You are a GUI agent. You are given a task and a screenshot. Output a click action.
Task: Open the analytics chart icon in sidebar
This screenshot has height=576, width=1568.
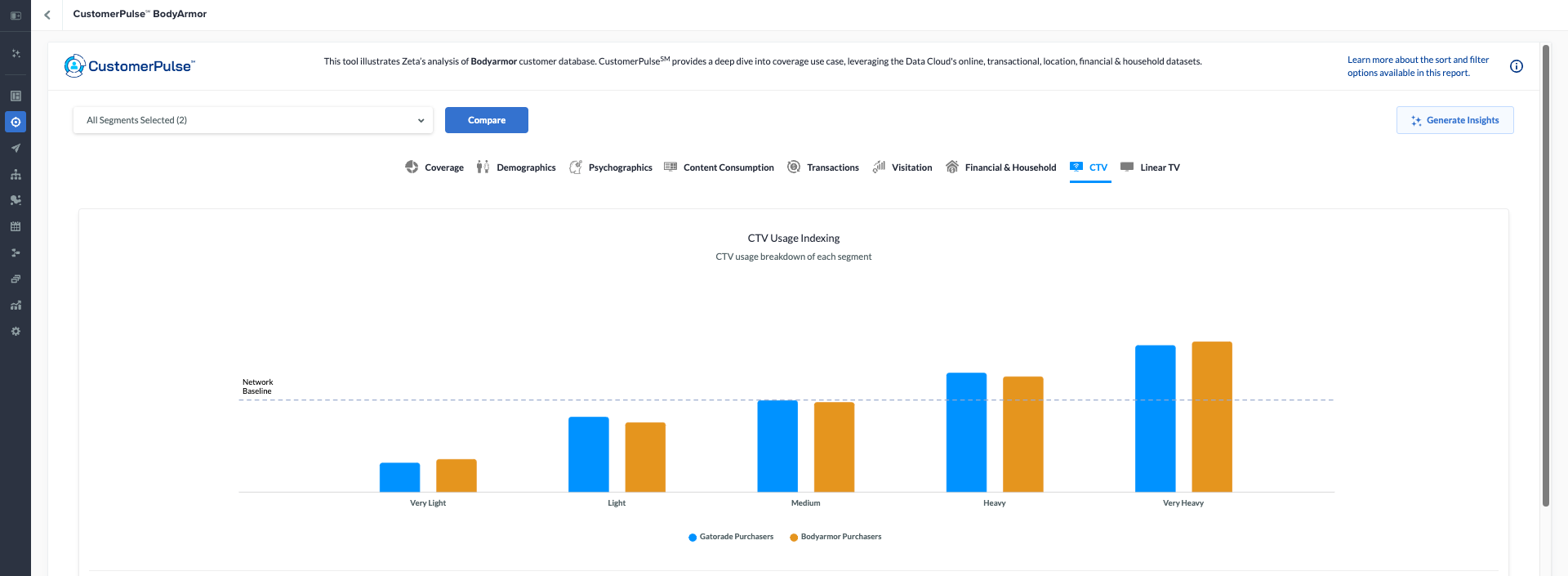point(16,305)
